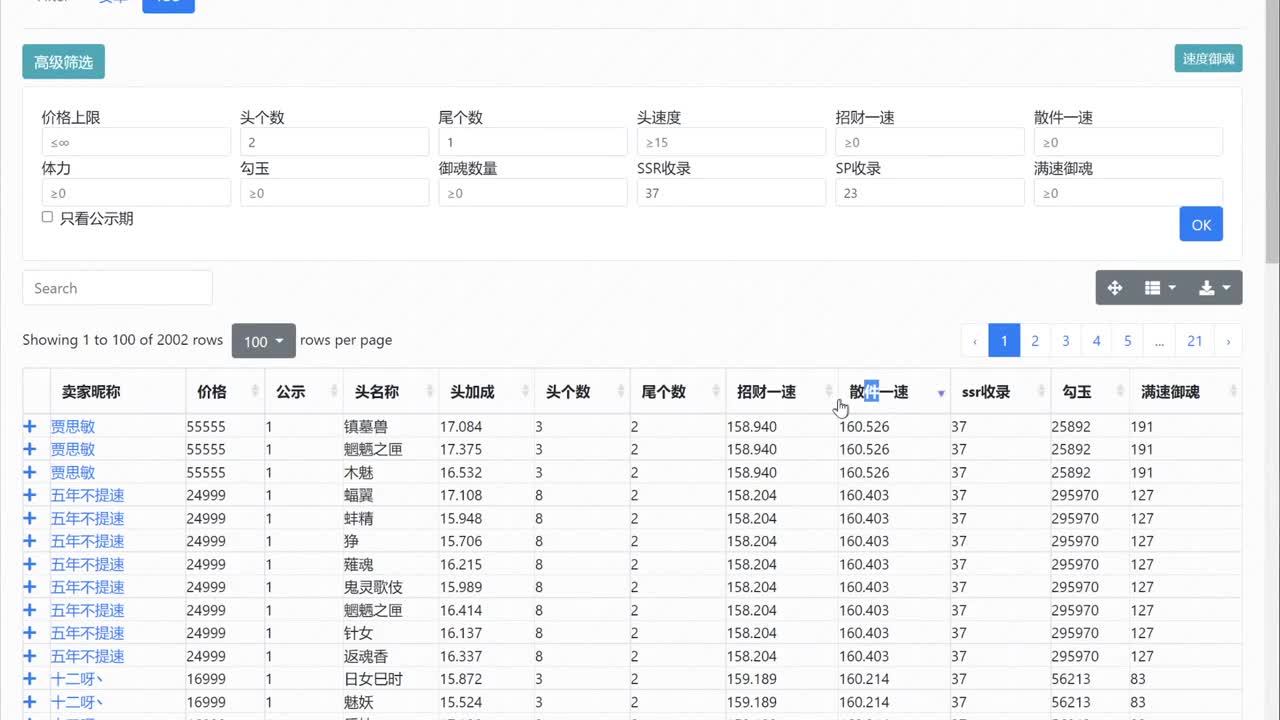
Task: Click the 御魂数量 input field
Action: 533,193
